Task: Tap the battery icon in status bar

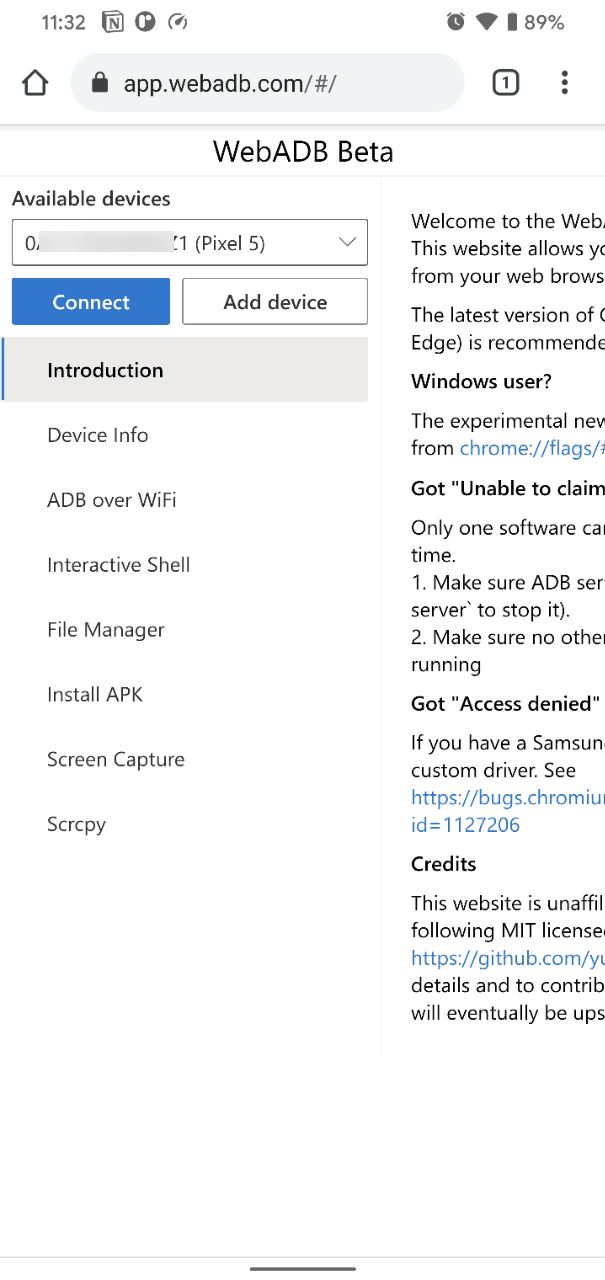Action: coord(512,22)
